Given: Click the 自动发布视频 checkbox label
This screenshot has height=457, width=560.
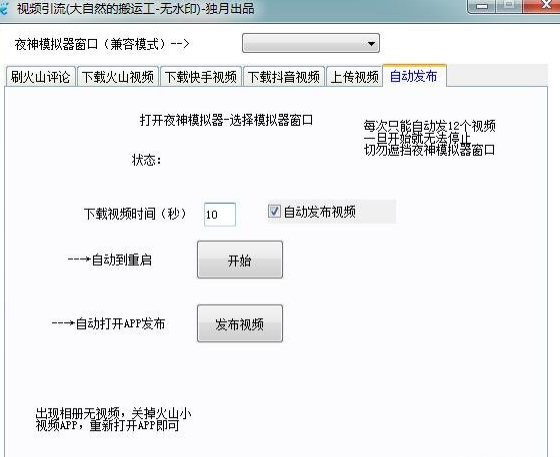Looking at the screenshot, I should click(x=320, y=212).
